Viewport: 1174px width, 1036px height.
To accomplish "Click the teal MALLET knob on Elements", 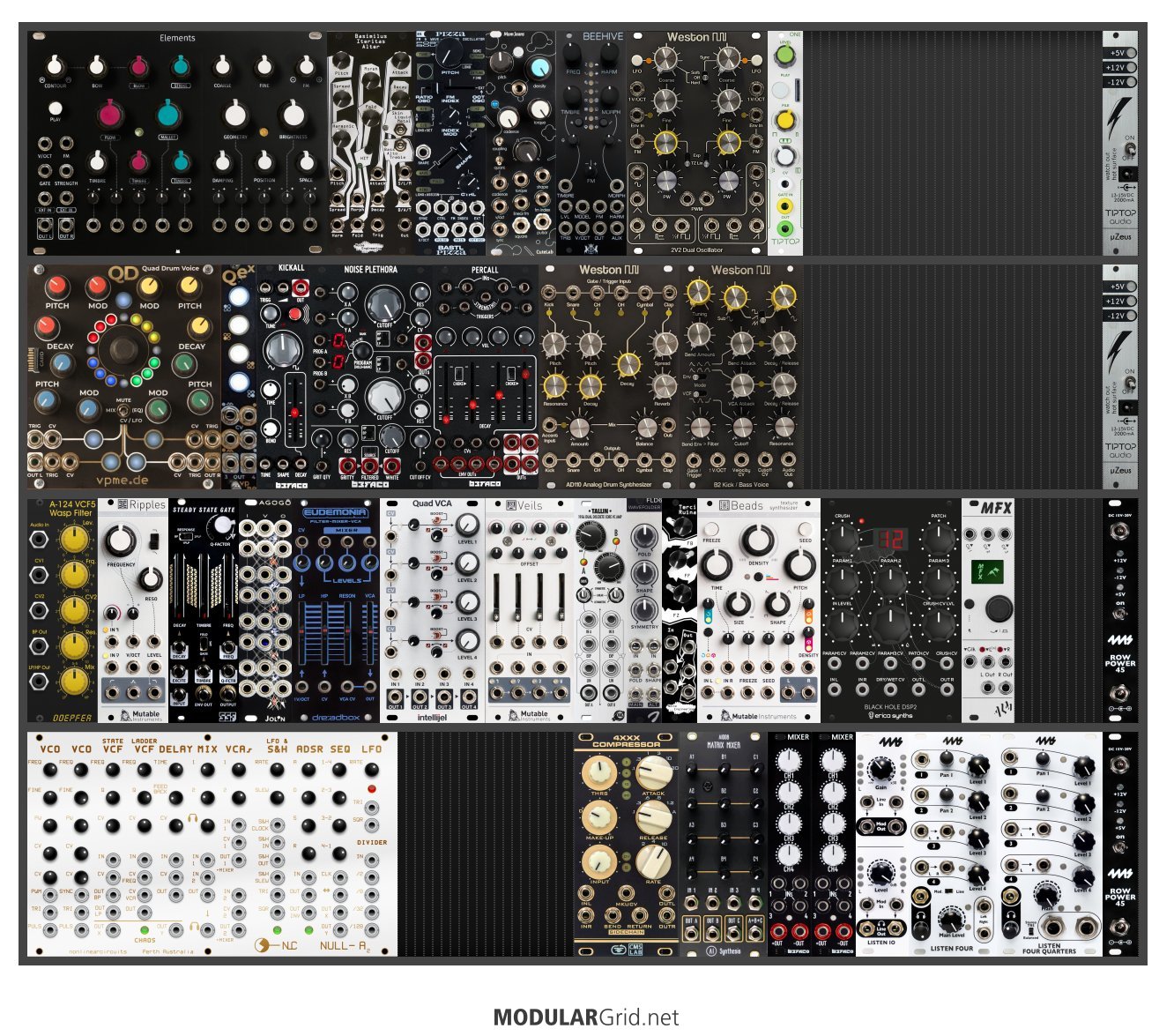I will 167,115.
